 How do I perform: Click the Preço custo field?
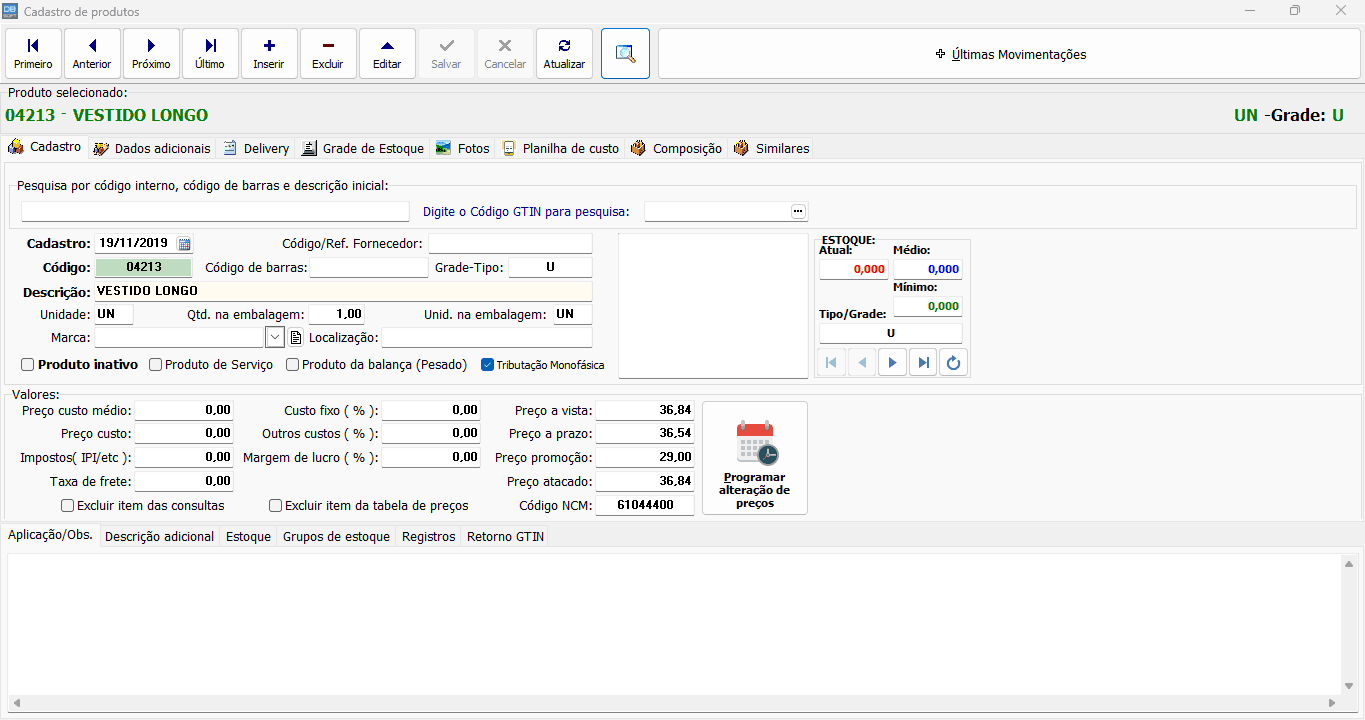pos(184,434)
